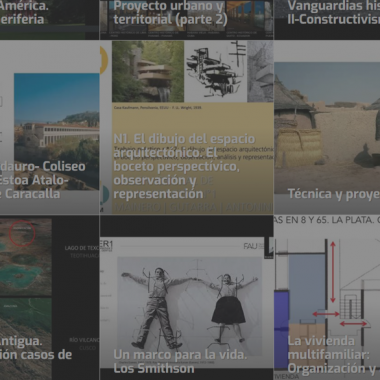Click the Fallingwater house photo thumbnail
The height and width of the screenshot is (380, 380).
point(148,71)
